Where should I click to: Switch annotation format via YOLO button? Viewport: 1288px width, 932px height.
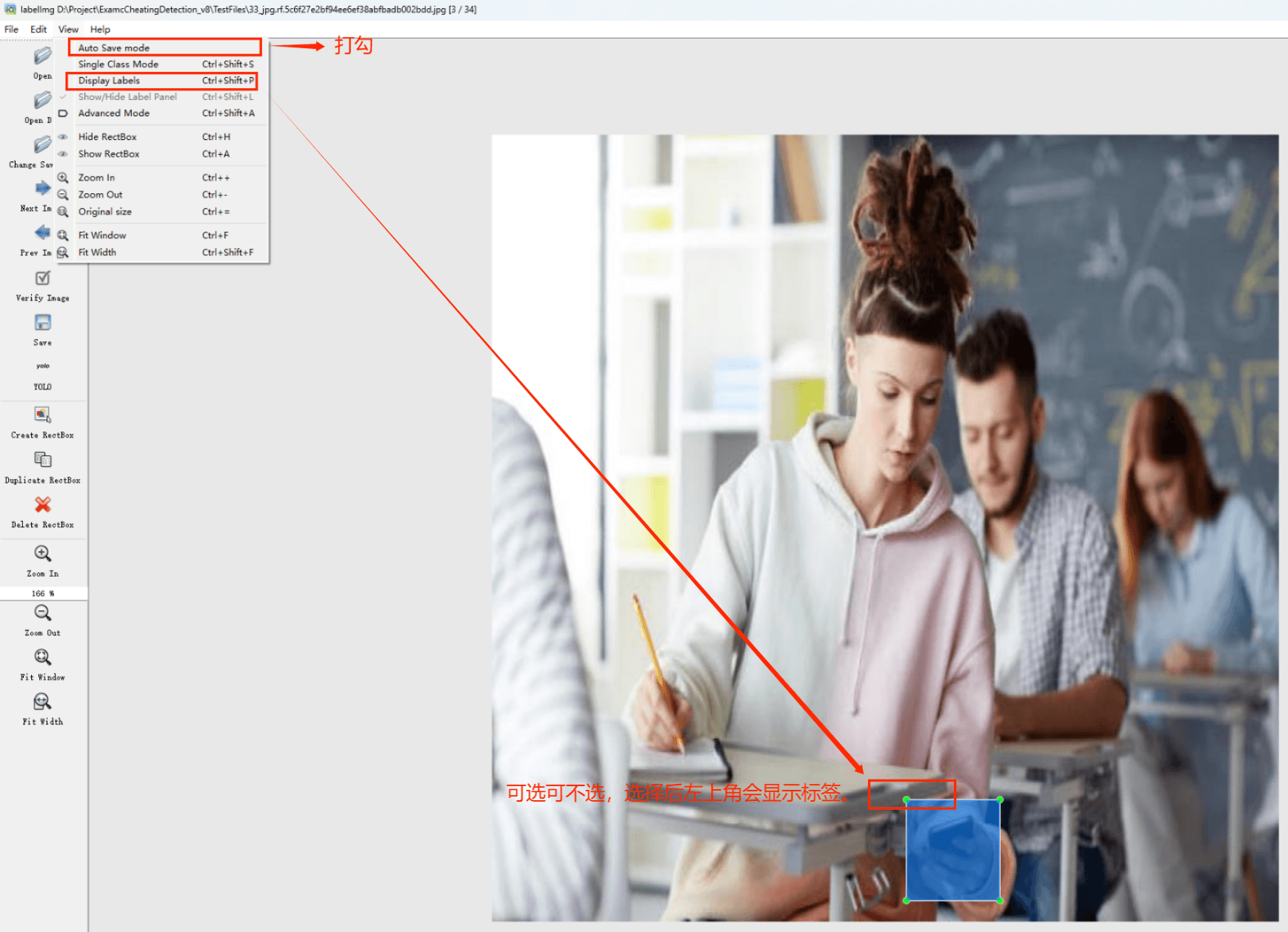point(42,375)
